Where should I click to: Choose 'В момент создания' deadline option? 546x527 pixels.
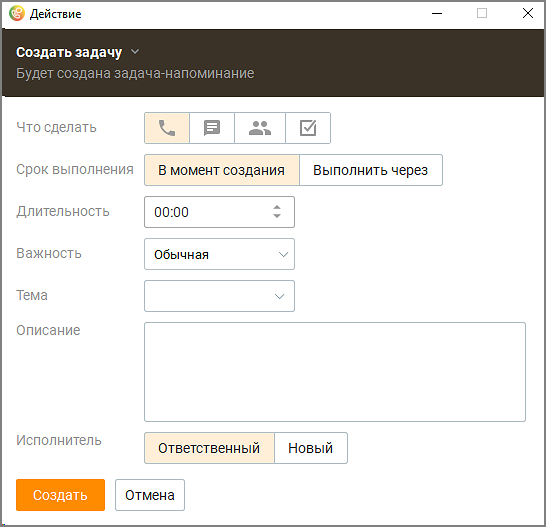pyautogui.click(x=222, y=170)
